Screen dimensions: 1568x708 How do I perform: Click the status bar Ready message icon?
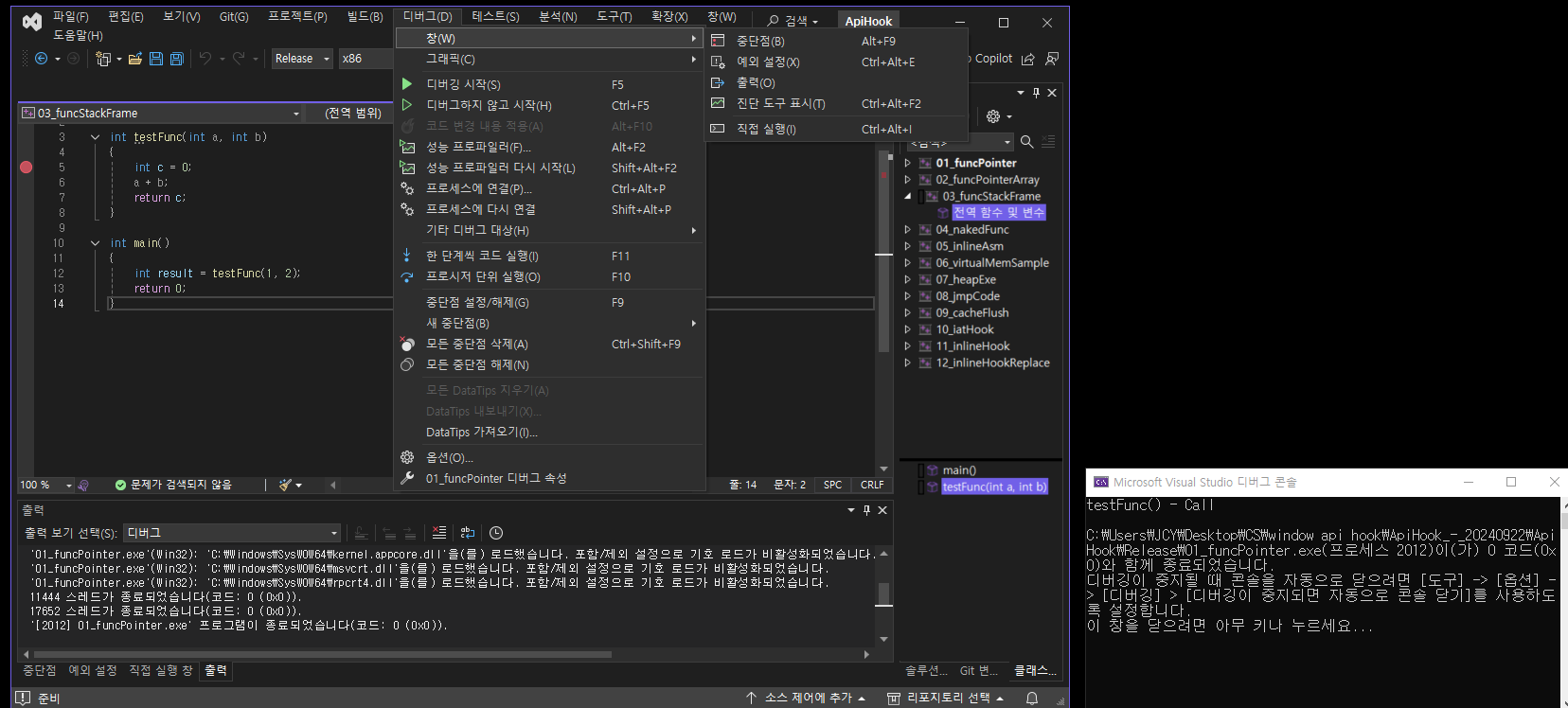[x=24, y=699]
